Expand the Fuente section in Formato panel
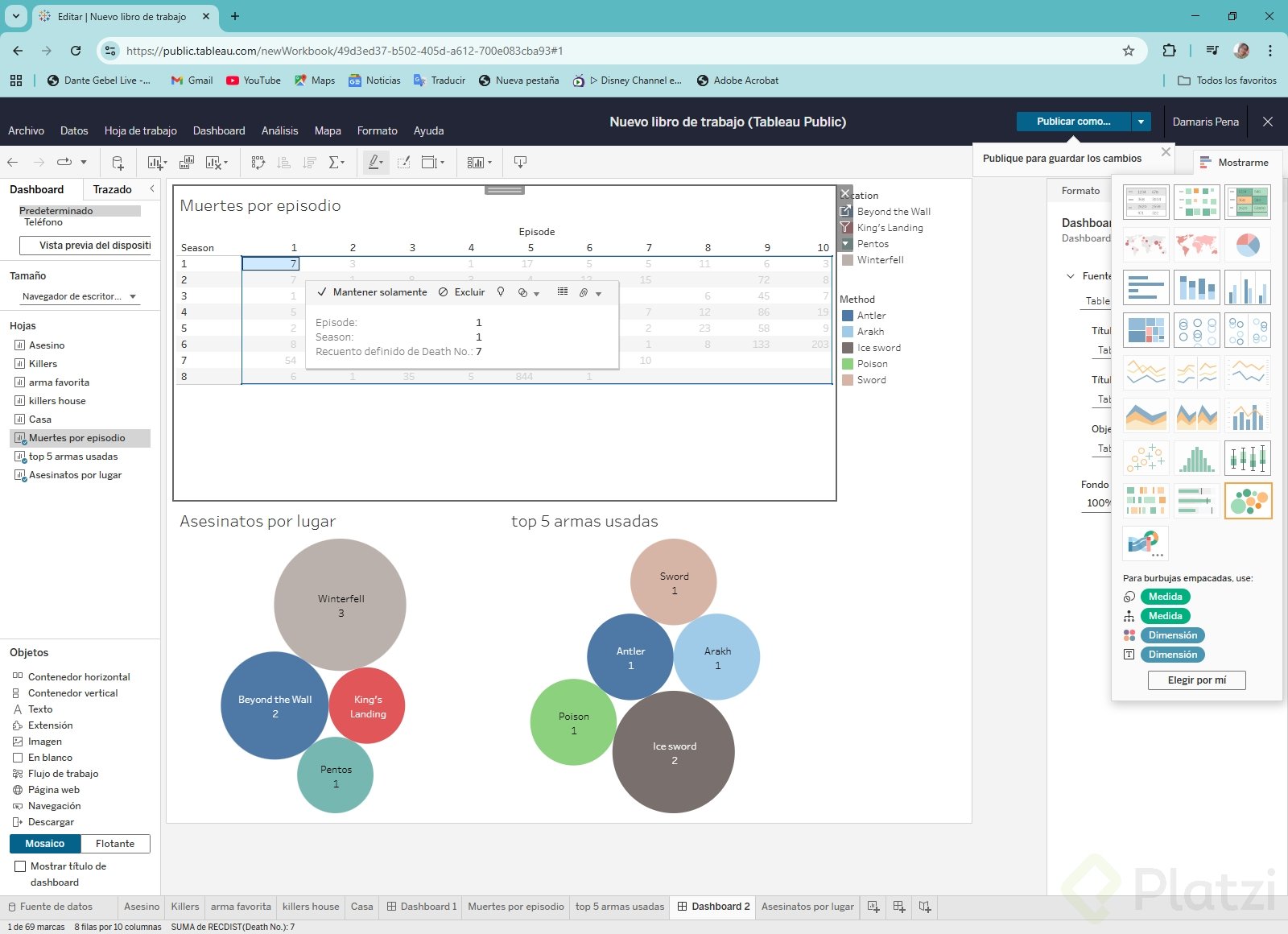Screen dimensions: 1288x934 tap(1071, 276)
